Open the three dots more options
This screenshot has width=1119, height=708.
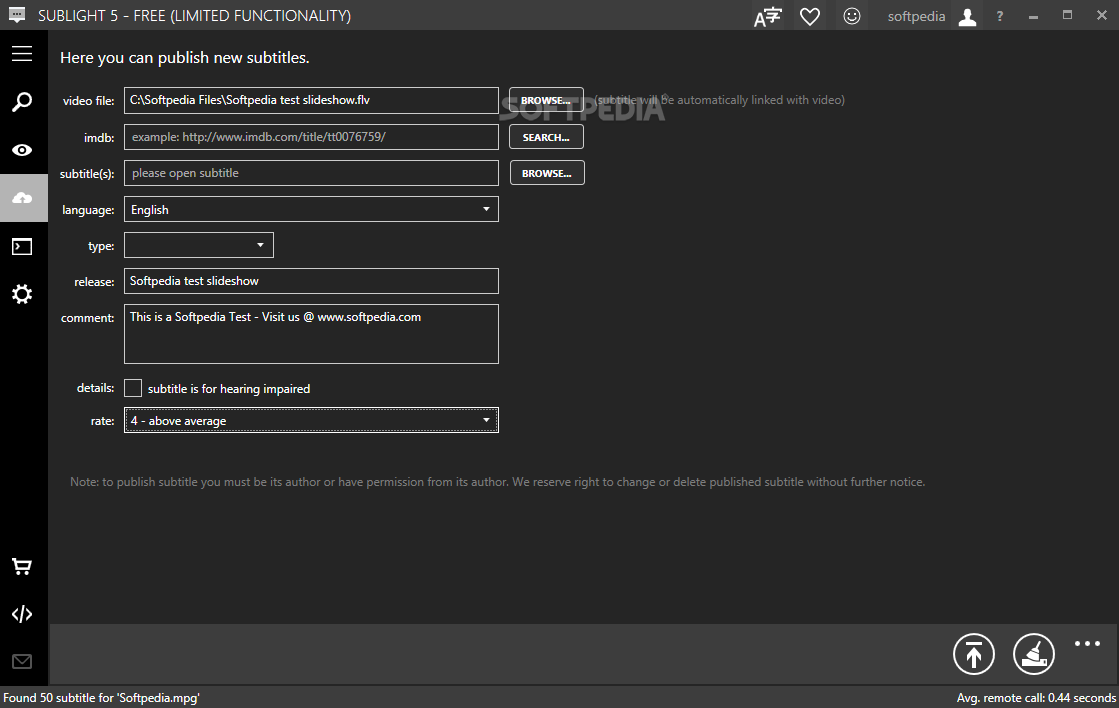click(x=1087, y=644)
